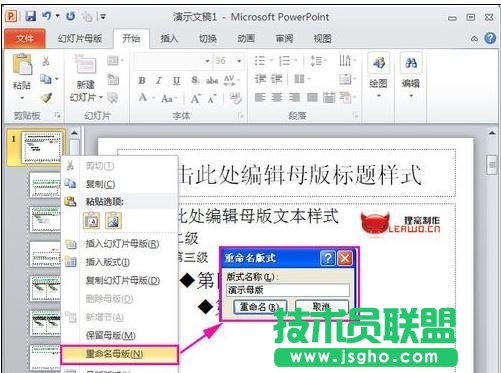Click the first paste option icon
Viewport: 501px width, 373px height.
click(x=92, y=221)
